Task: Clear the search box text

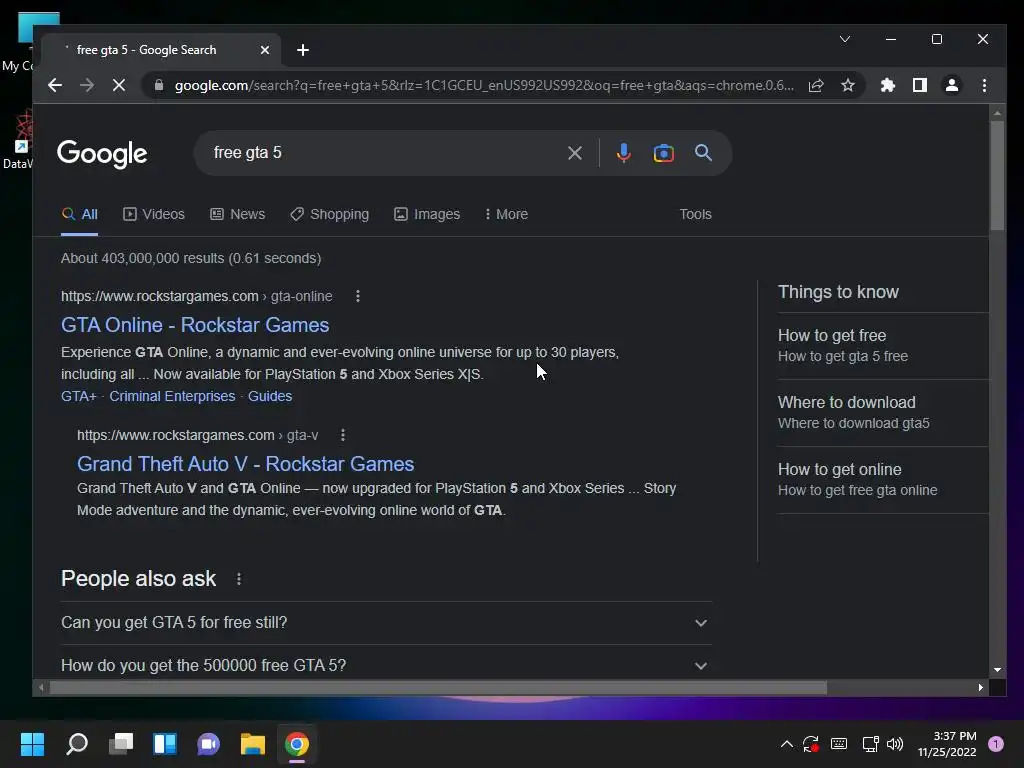Action: (x=575, y=153)
